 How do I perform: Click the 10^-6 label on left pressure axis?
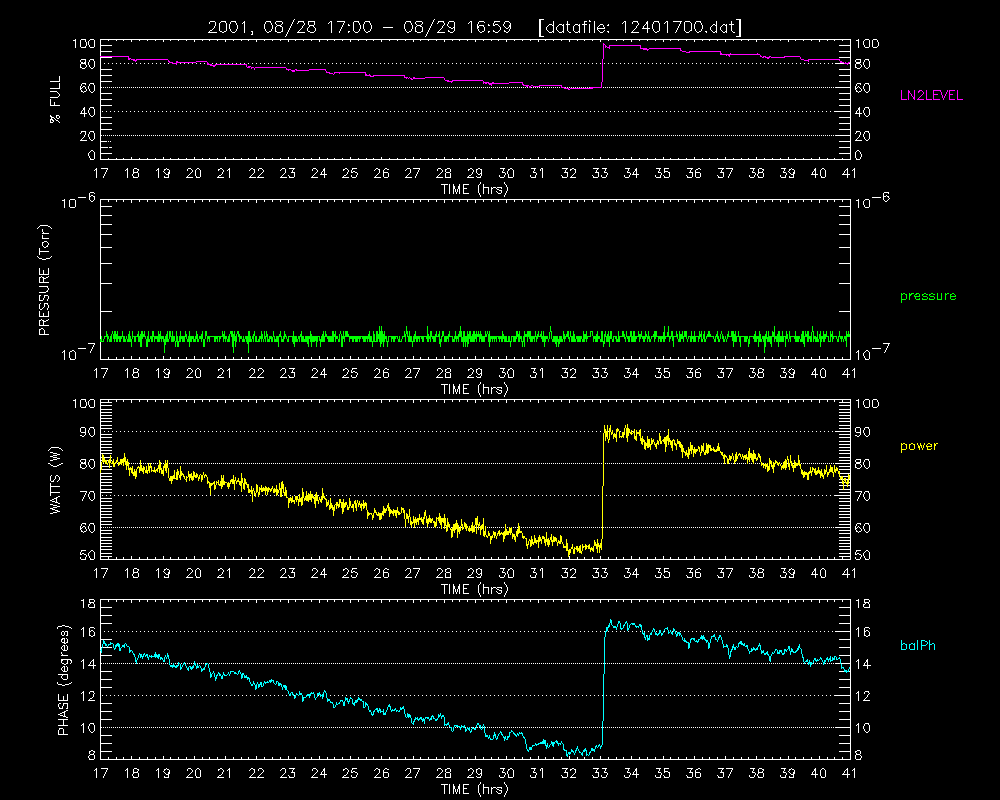tap(78, 202)
